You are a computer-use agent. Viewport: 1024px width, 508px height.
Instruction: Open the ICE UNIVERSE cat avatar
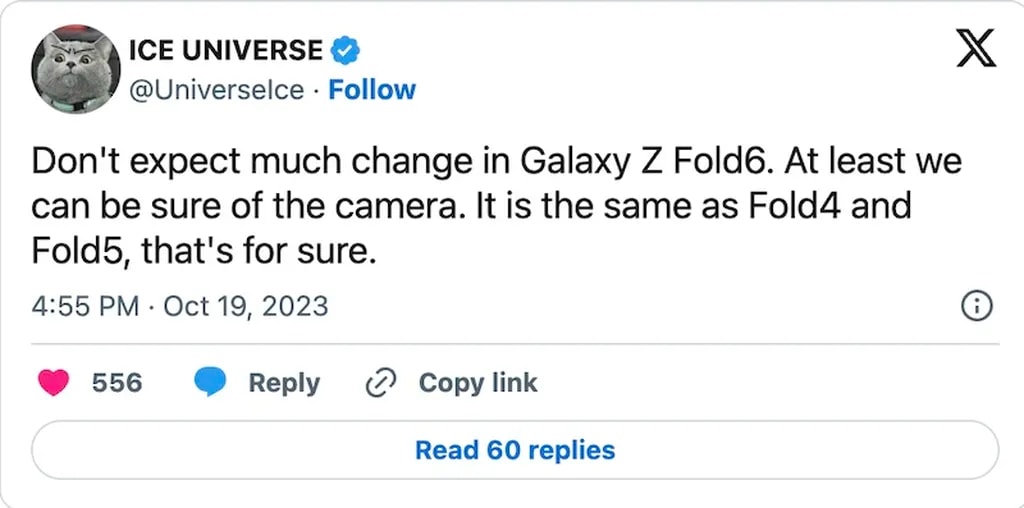point(76,68)
